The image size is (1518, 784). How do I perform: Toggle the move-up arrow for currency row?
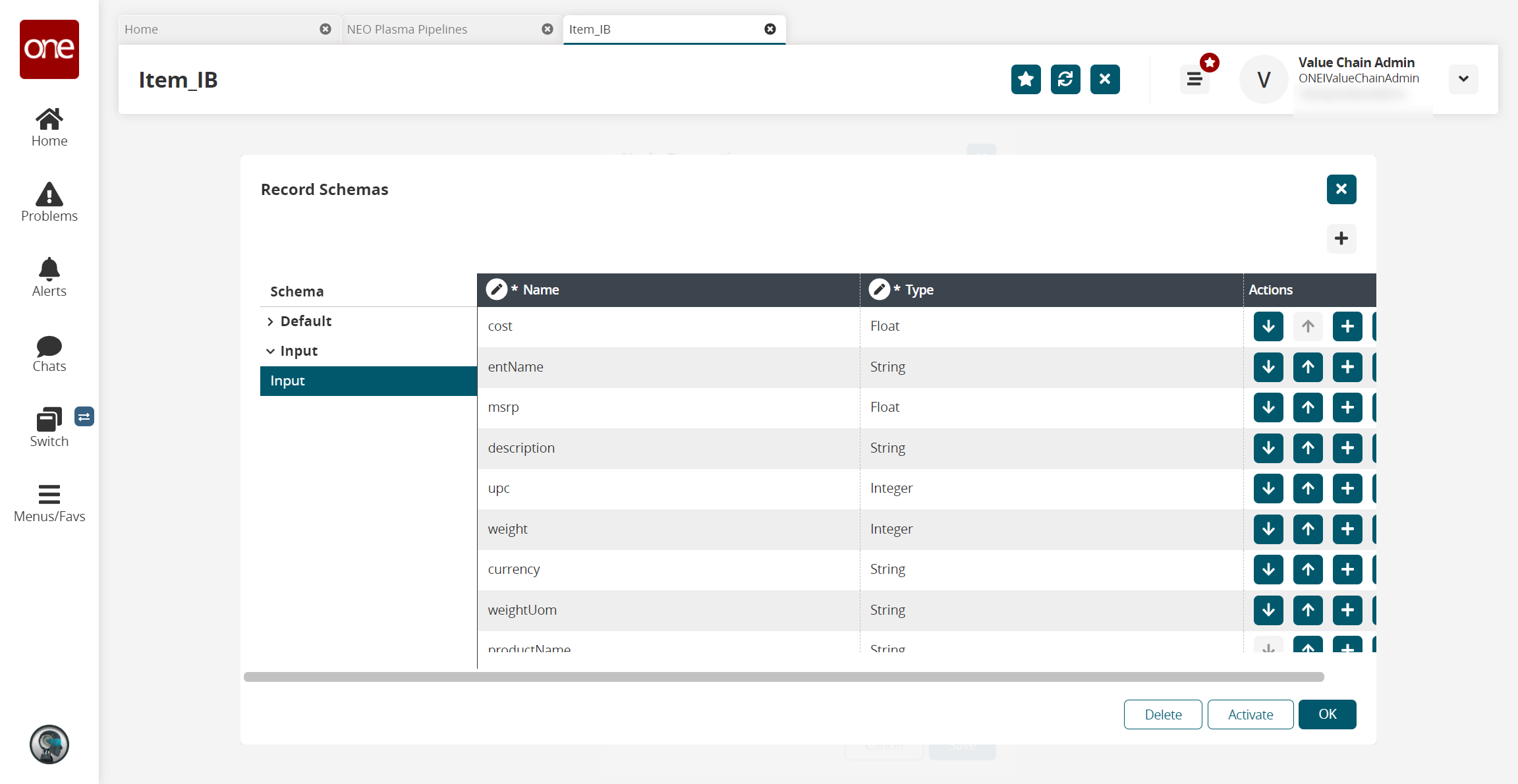pos(1307,569)
